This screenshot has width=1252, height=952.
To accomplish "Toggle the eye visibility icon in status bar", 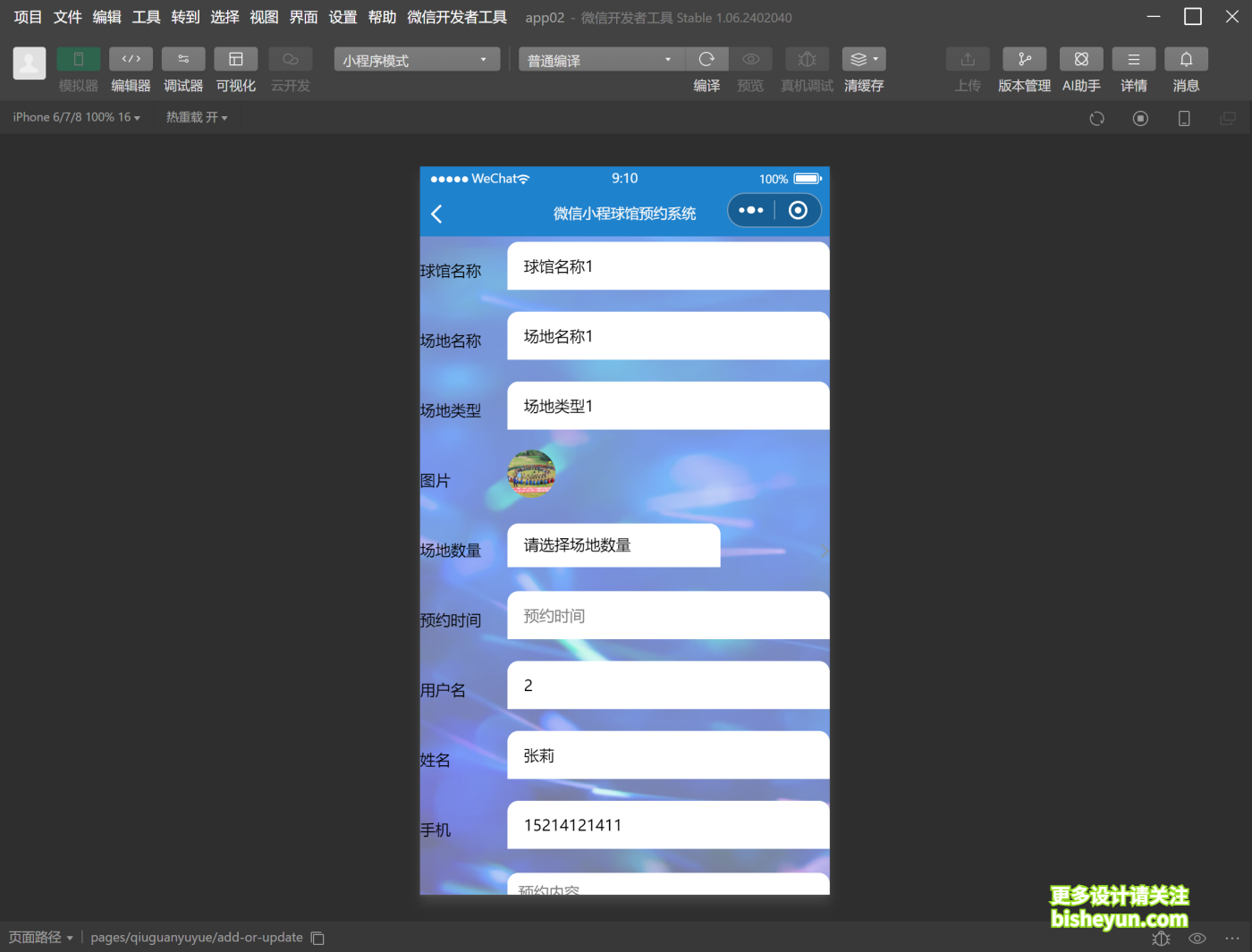I will coord(1197,938).
